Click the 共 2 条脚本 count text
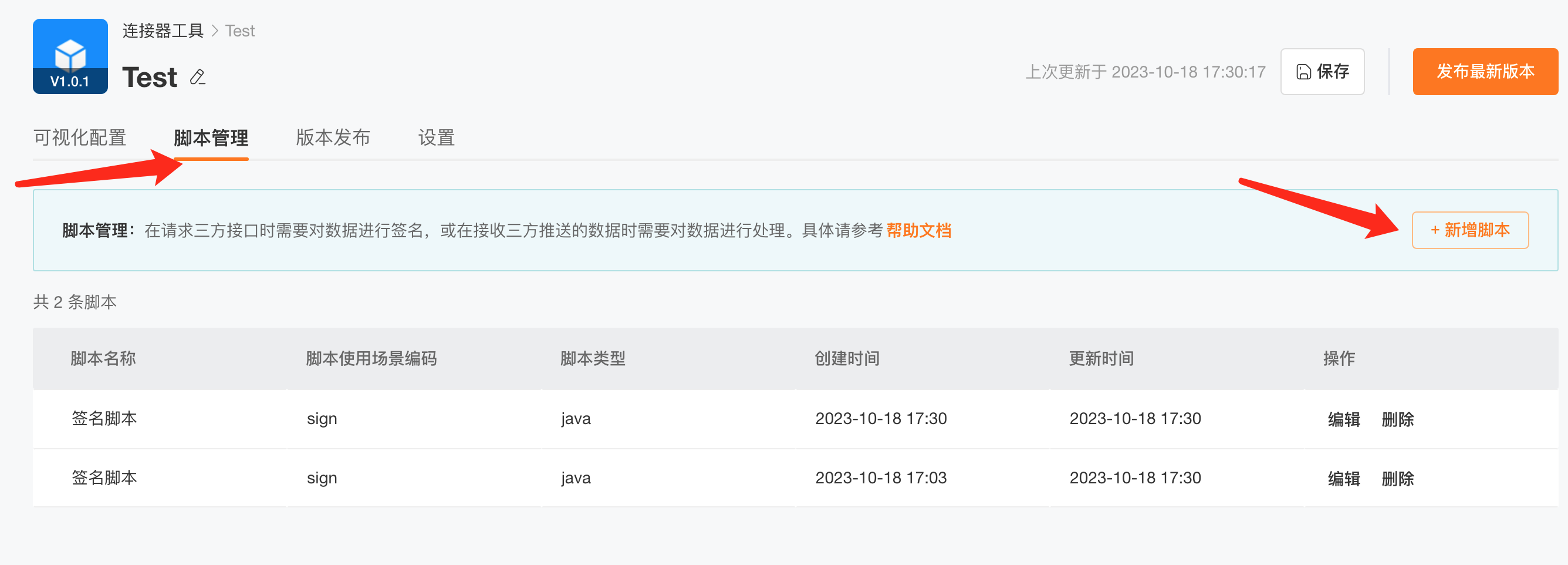This screenshot has height=565, width=1568. tap(75, 302)
